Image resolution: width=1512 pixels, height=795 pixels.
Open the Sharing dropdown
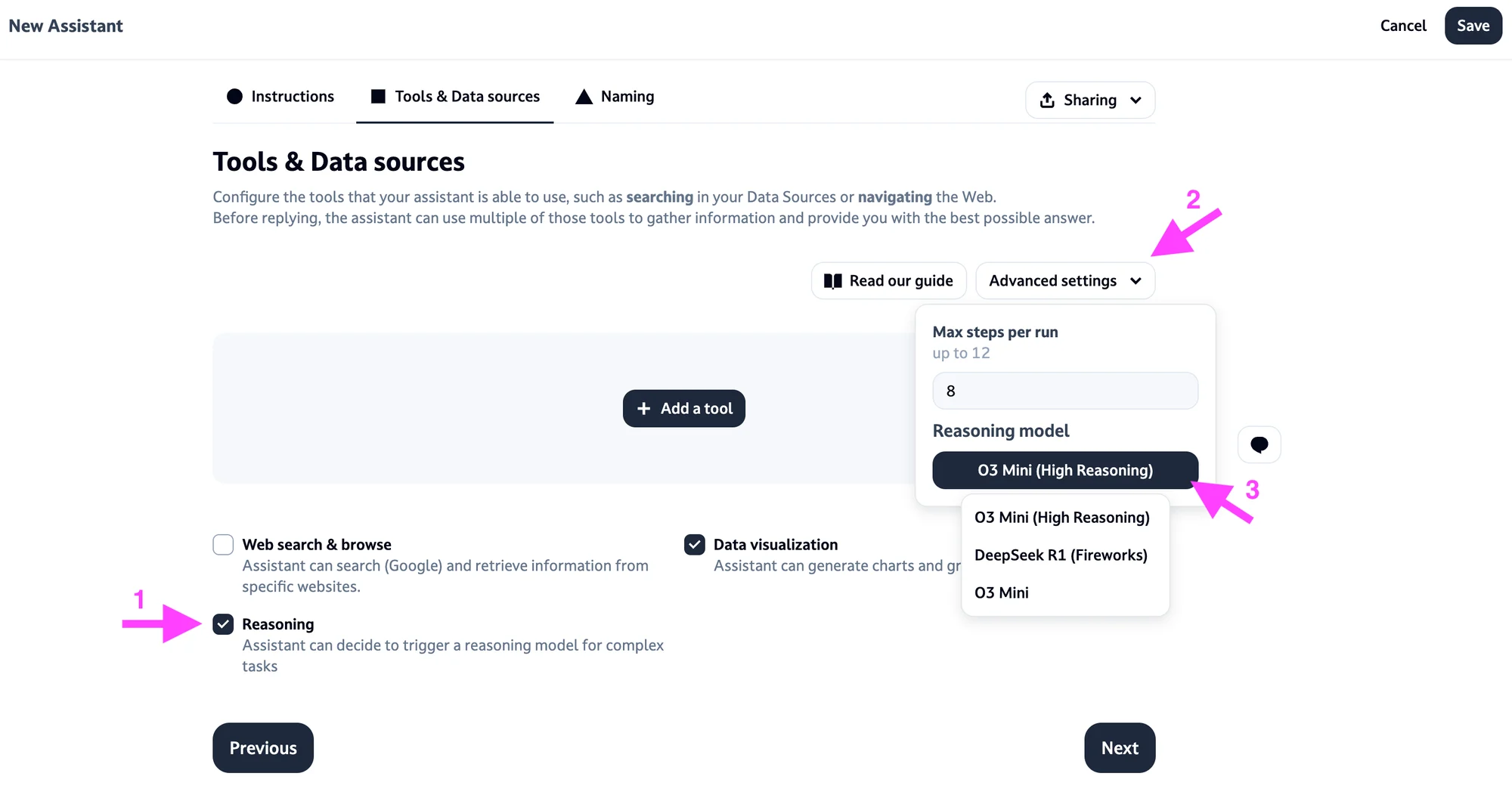click(1089, 99)
